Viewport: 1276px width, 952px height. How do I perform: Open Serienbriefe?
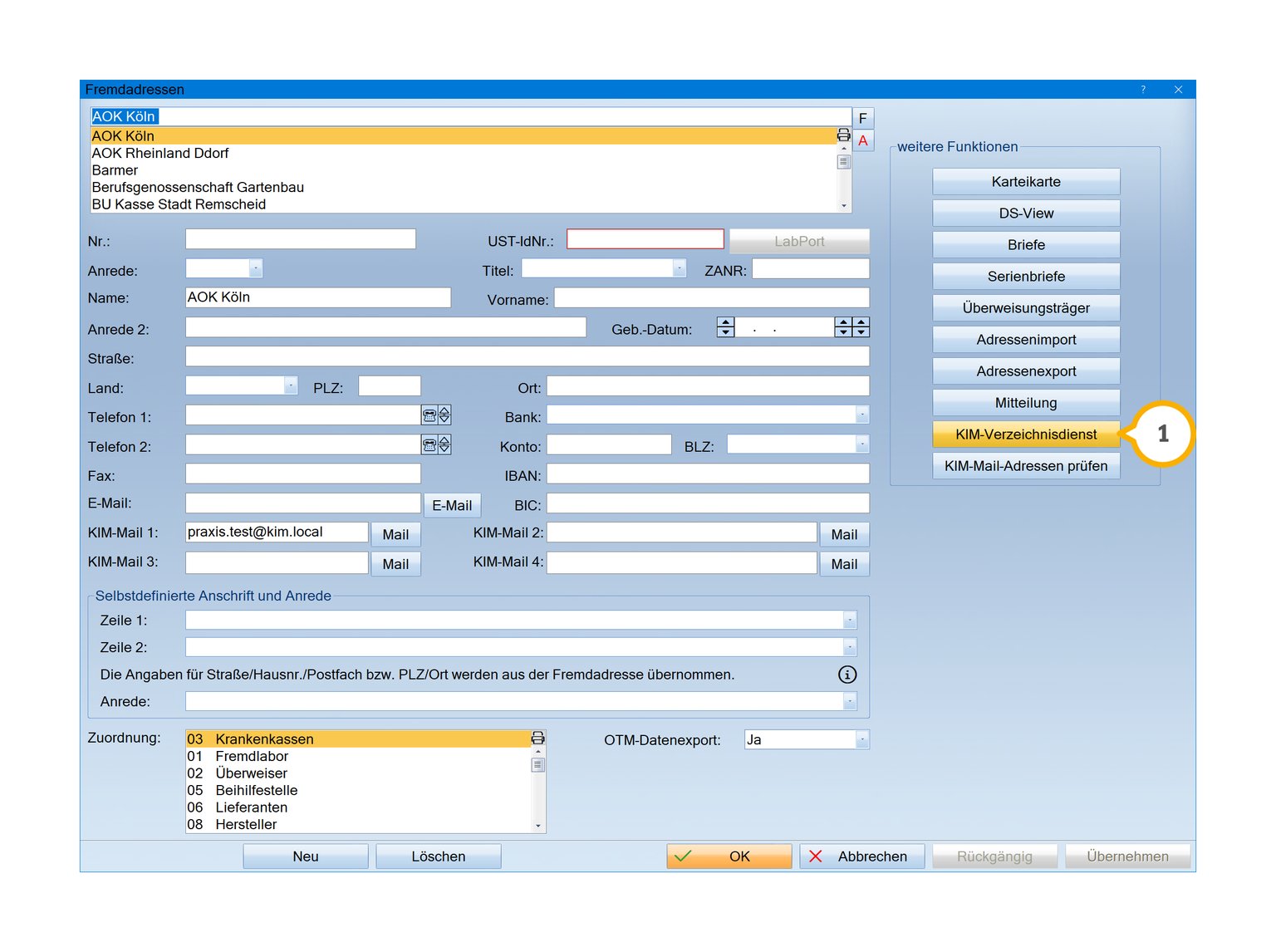[x=1026, y=277]
